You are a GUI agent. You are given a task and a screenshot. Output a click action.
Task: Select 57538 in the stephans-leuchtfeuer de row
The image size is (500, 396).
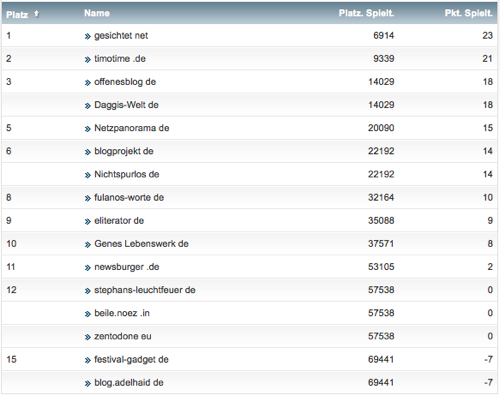381,290
